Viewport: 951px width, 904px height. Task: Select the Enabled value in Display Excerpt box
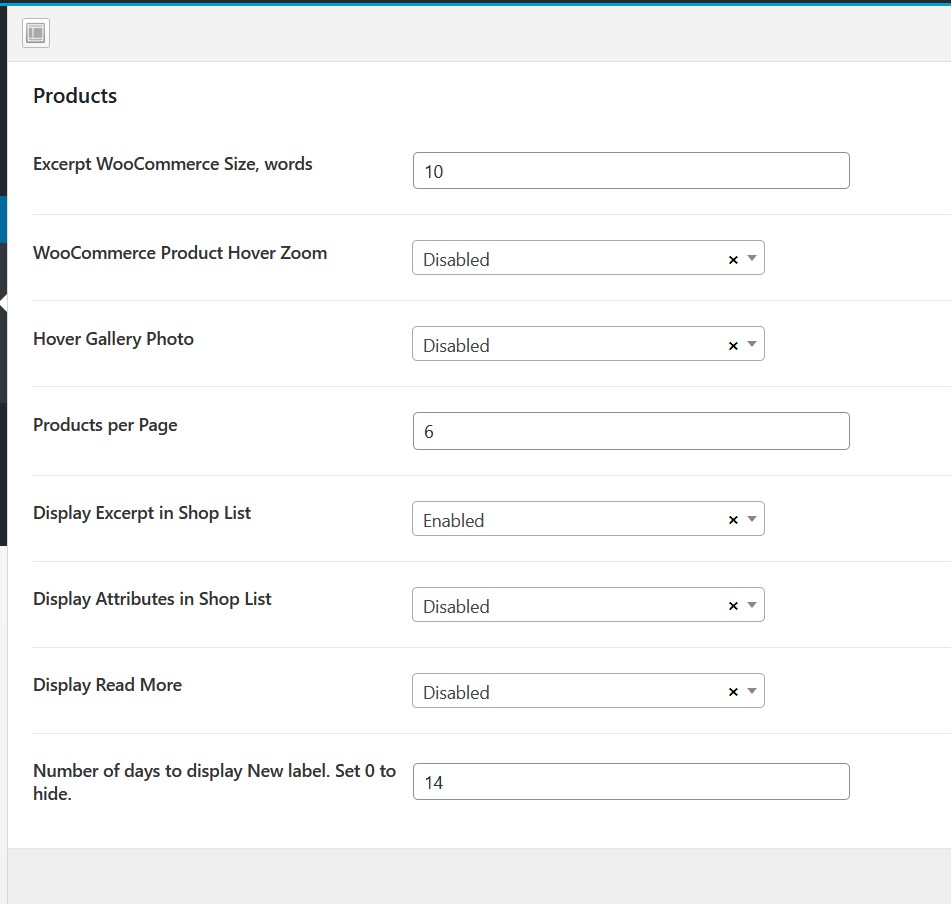(454, 520)
